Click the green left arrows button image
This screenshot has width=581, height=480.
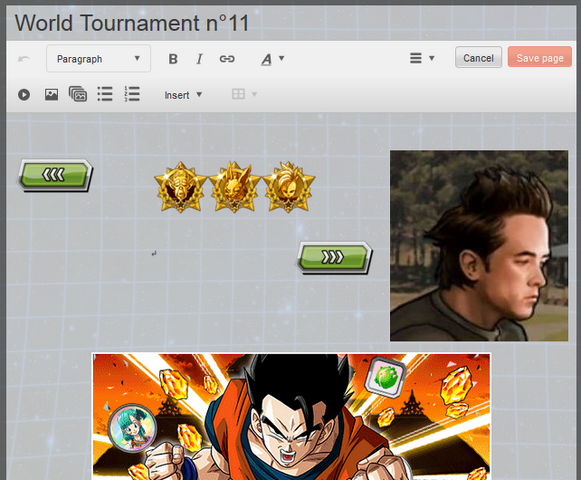pos(55,175)
